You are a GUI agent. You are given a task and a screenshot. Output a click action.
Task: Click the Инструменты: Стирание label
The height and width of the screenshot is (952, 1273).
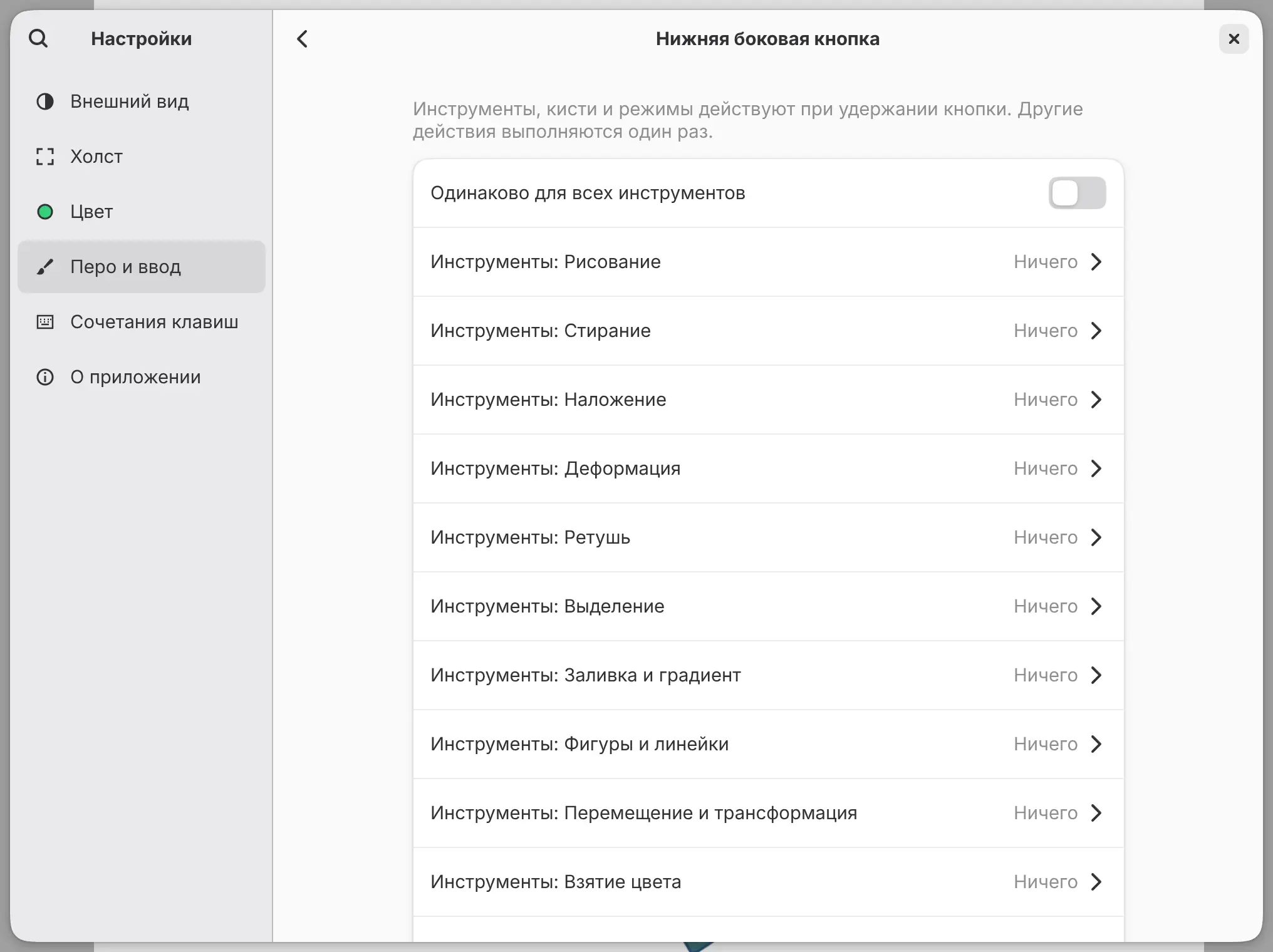(x=541, y=331)
